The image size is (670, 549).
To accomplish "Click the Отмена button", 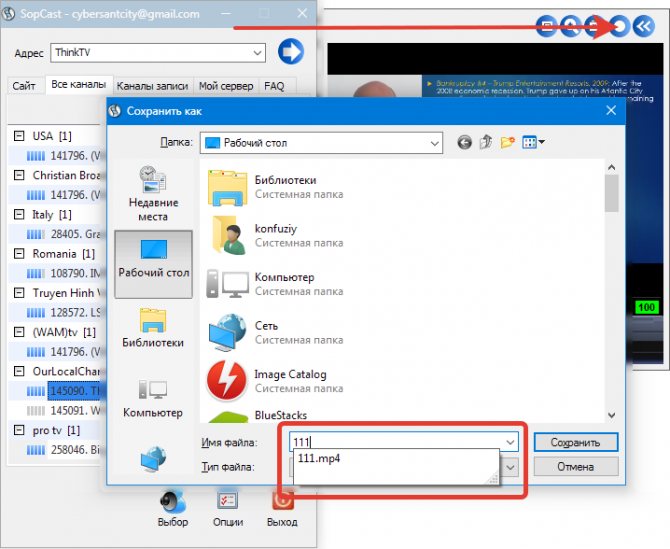I will click(x=576, y=467).
